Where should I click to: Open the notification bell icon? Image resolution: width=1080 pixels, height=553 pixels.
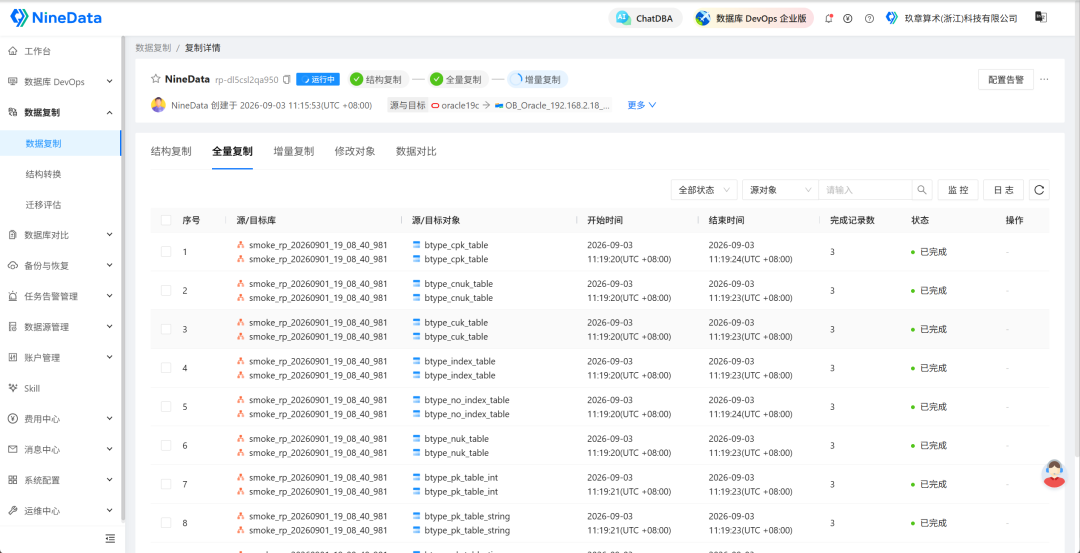tap(829, 19)
